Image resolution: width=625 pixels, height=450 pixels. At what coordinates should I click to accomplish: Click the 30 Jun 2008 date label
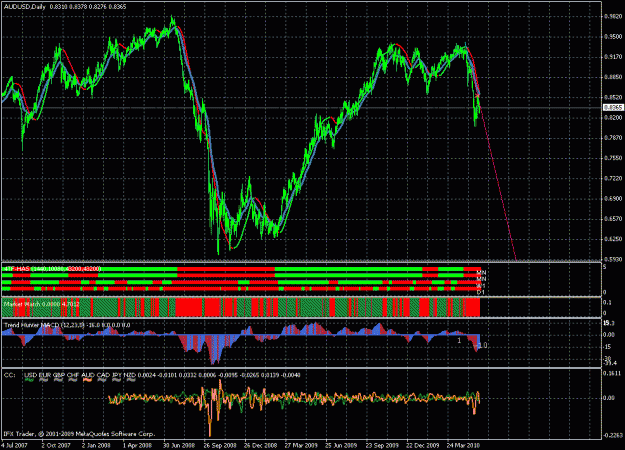[179, 445]
